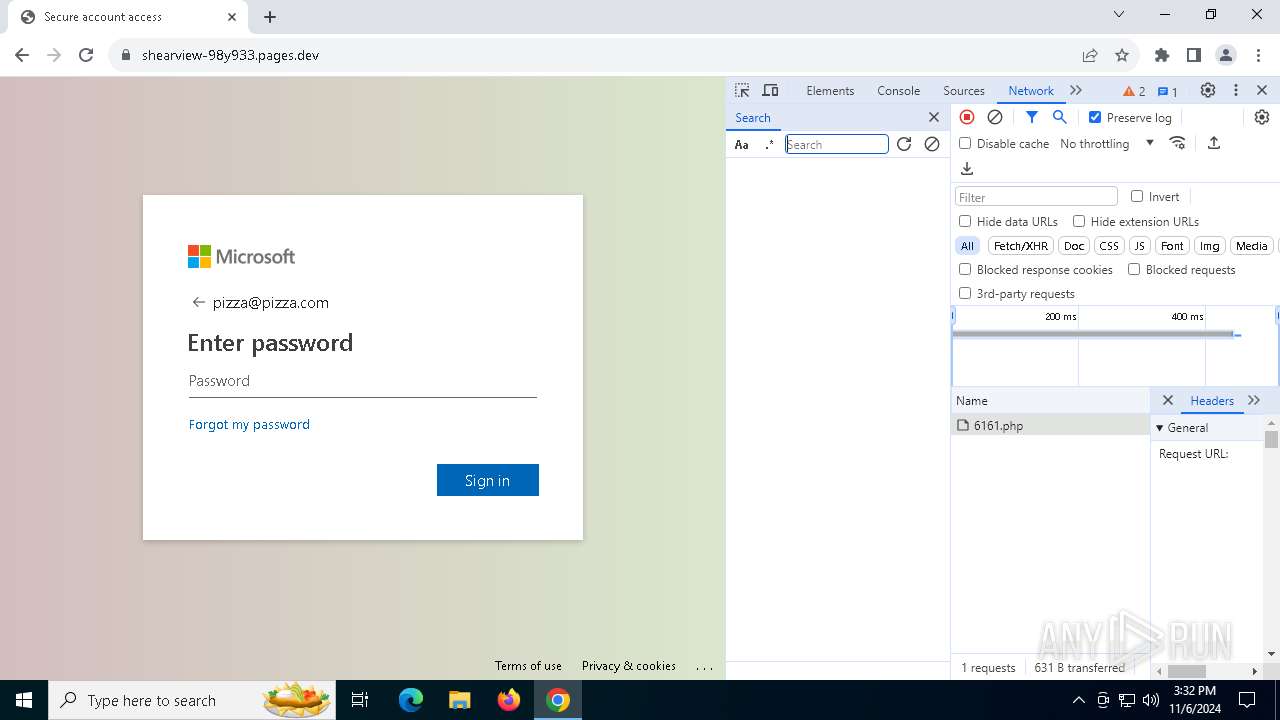The width and height of the screenshot is (1280, 720).
Task: Filter requests by JS
Action: [x=1139, y=245]
